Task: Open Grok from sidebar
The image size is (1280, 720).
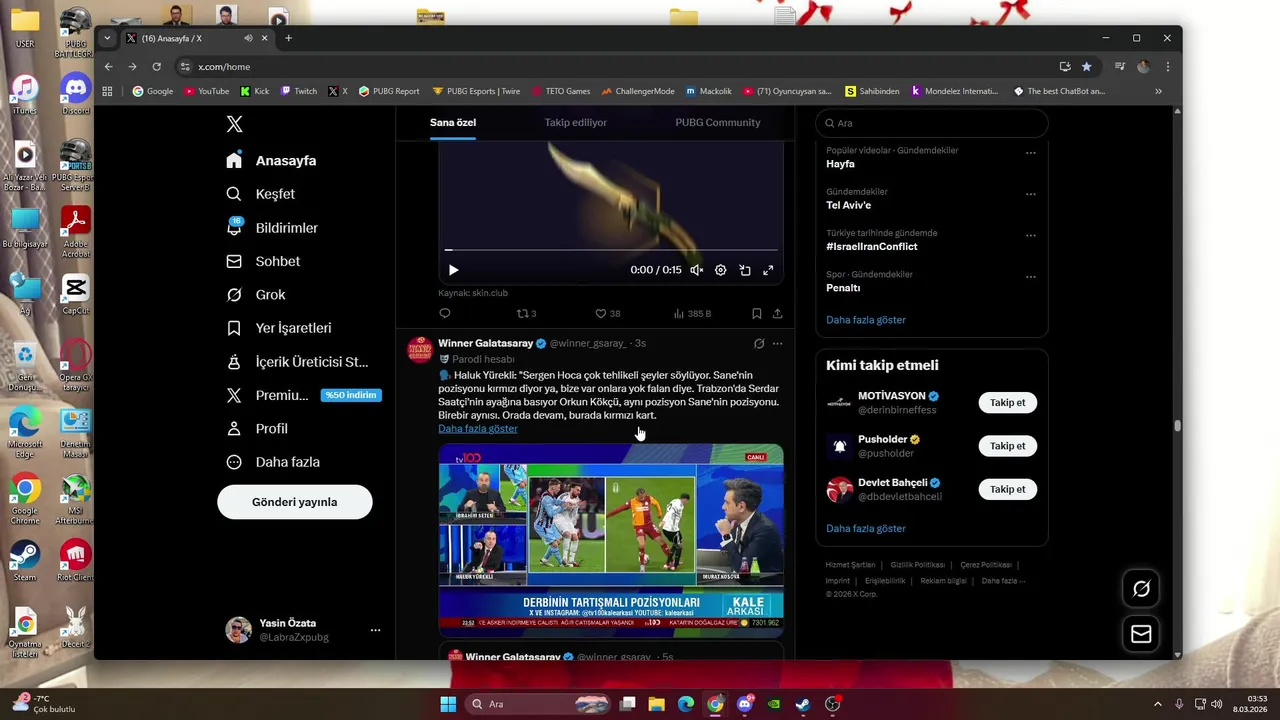Action: pyautogui.click(x=256, y=295)
